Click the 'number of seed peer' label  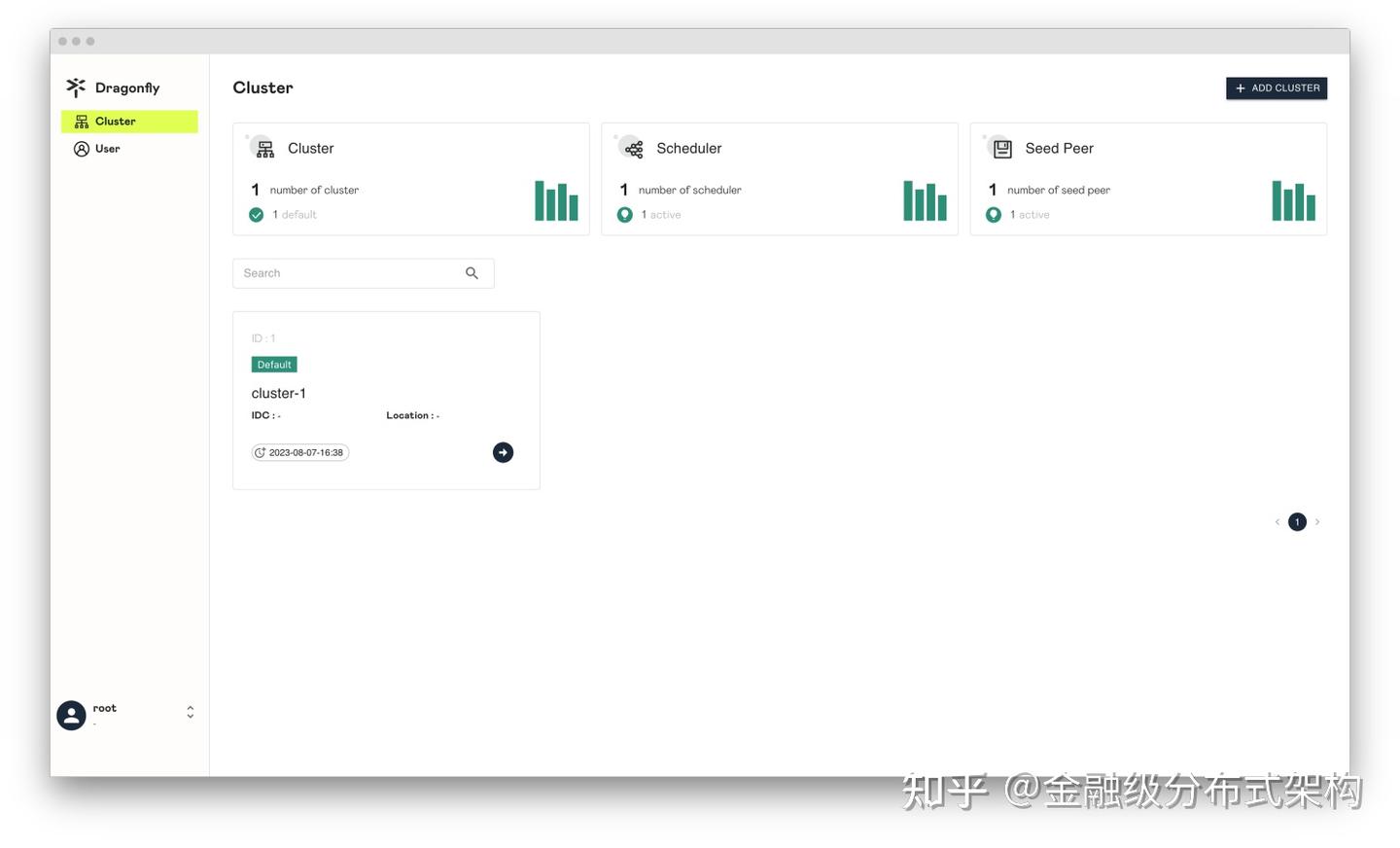click(1058, 191)
